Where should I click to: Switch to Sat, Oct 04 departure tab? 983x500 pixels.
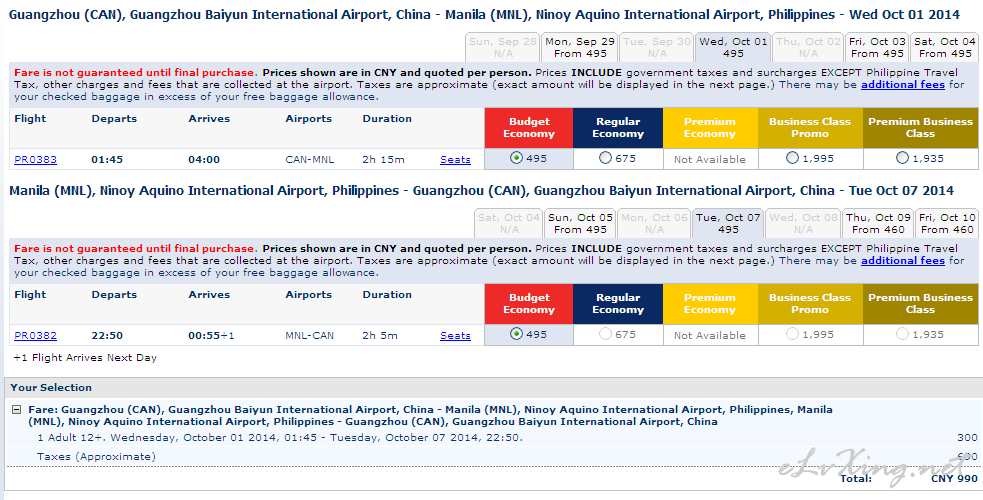pos(945,48)
